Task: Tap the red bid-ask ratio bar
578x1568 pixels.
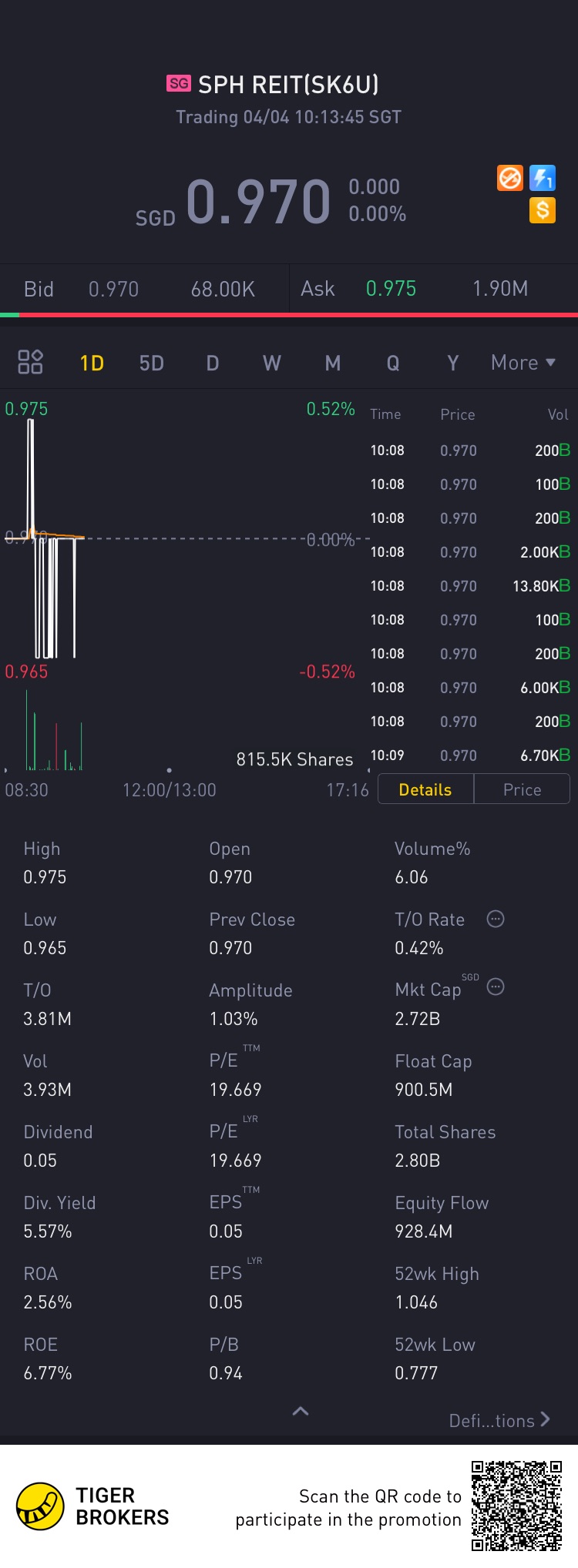Action: pyautogui.click(x=298, y=315)
